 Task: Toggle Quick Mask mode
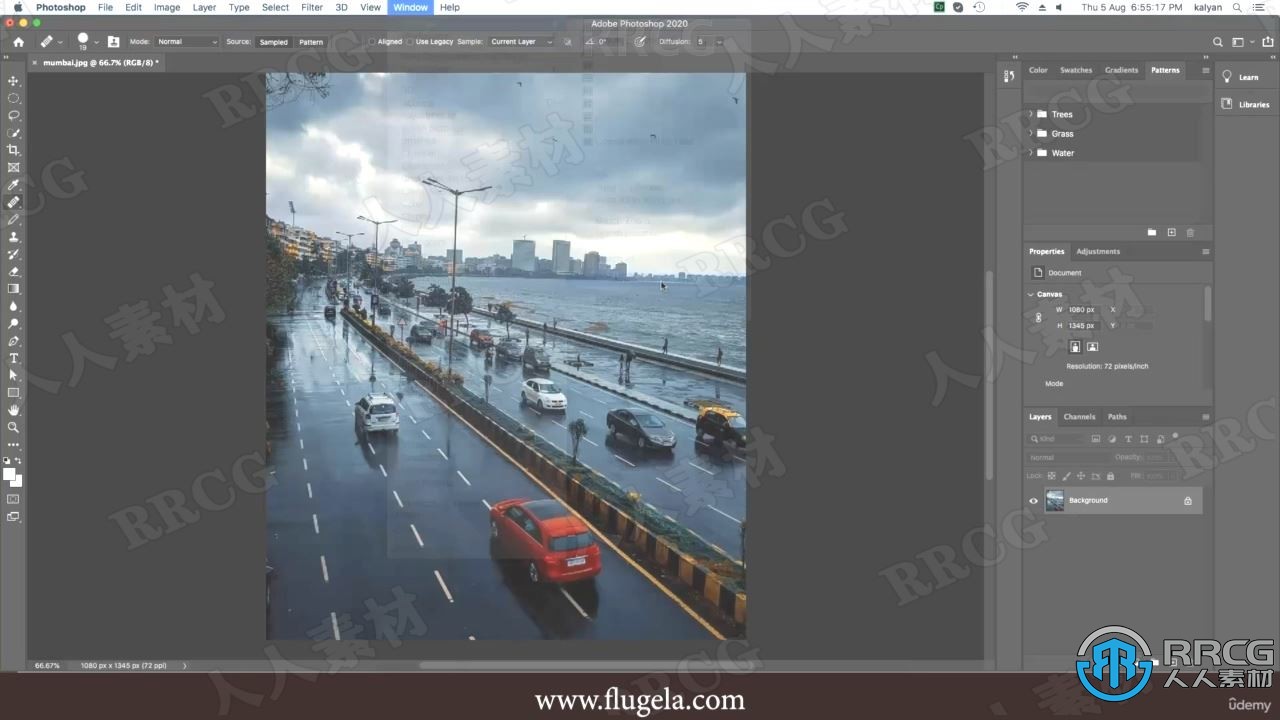pos(13,498)
